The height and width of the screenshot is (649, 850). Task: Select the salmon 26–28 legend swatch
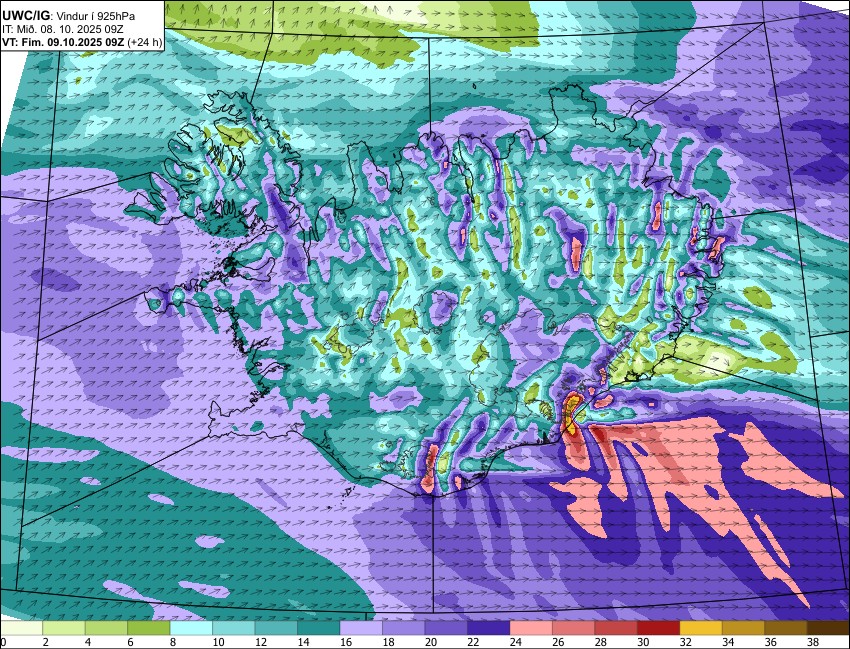pos(574,628)
